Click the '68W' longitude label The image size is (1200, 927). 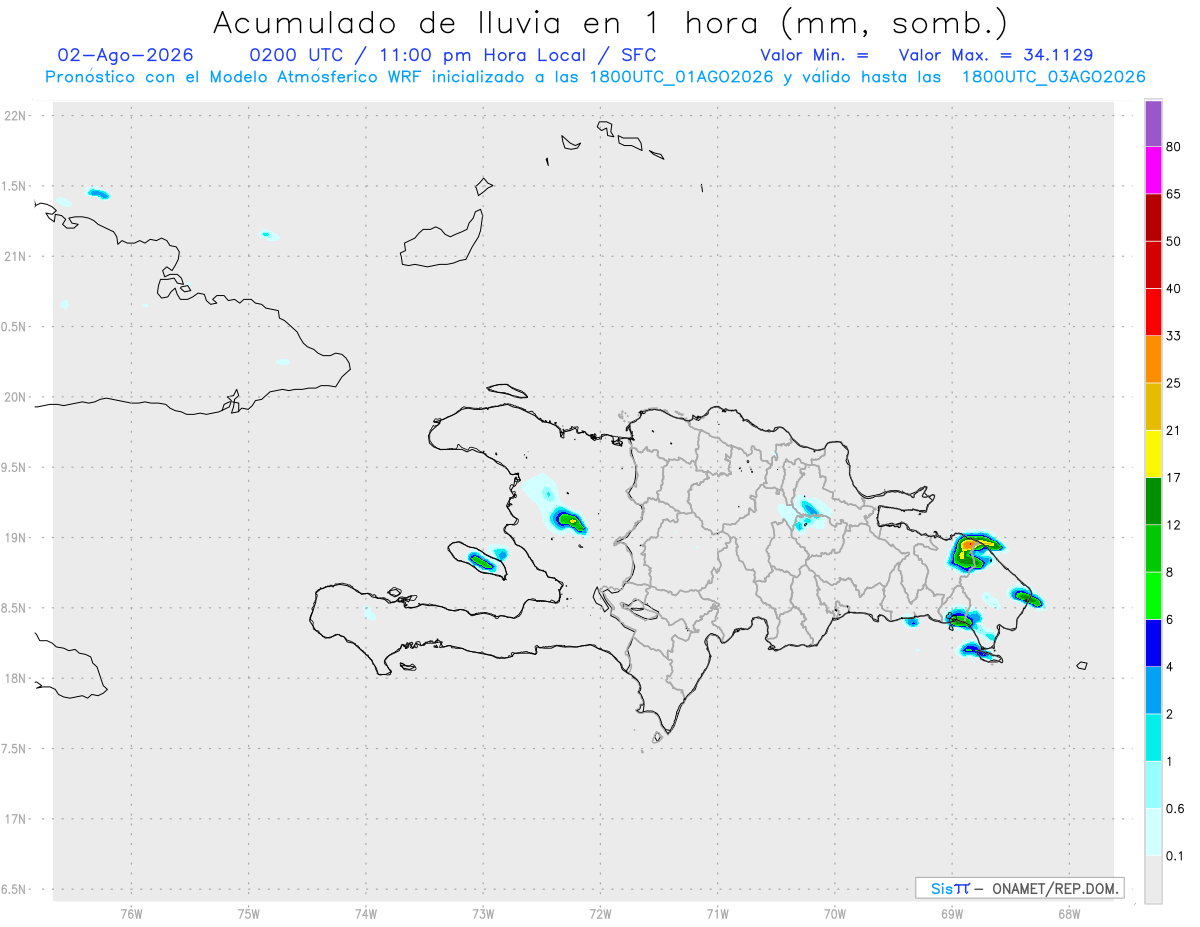pyautogui.click(x=1069, y=912)
